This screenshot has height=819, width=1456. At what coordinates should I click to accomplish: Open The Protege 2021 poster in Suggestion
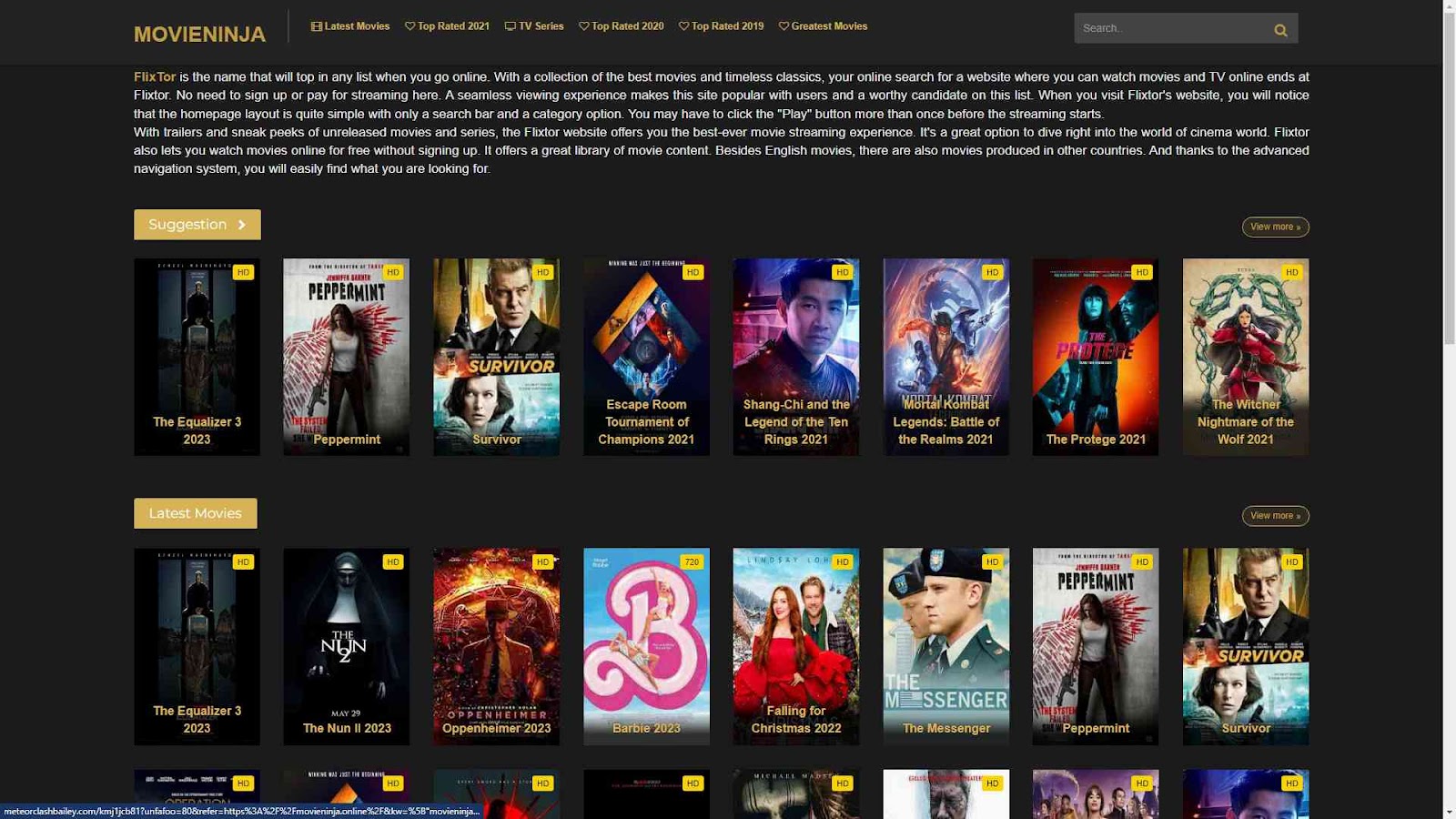click(1095, 357)
